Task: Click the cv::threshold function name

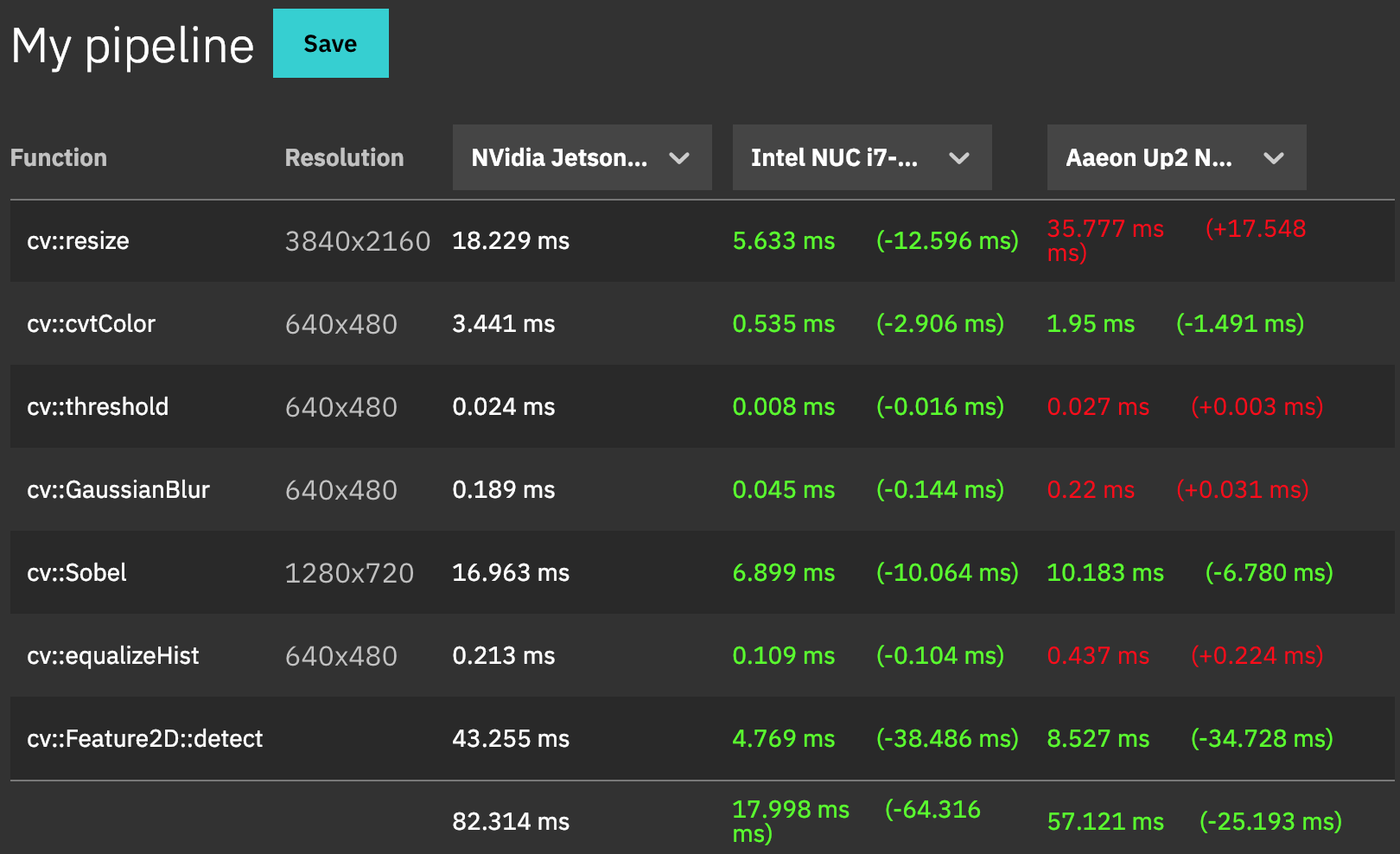Action: [x=98, y=406]
